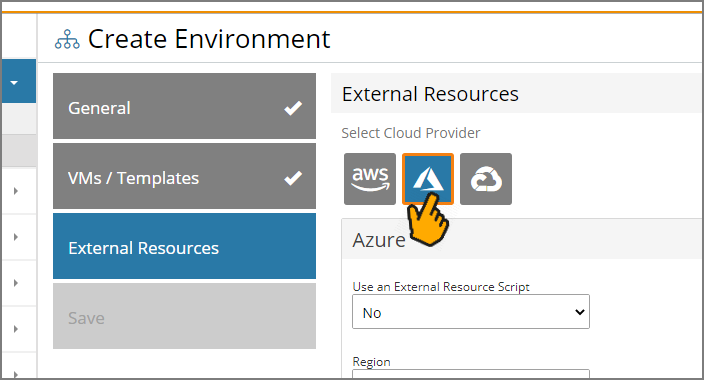Image resolution: width=704 pixels, height=380 pixels.
Task: Open the External Resources step tab
Action: 185,246
